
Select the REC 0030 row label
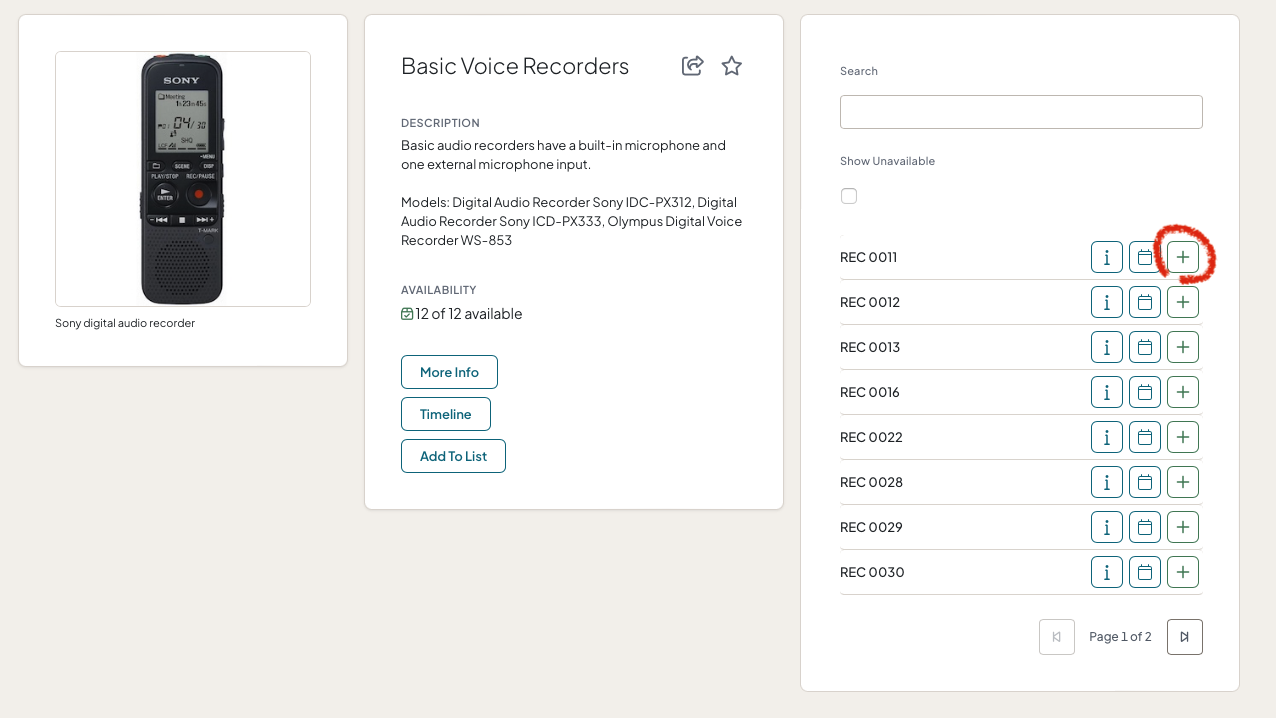[872, 572]
